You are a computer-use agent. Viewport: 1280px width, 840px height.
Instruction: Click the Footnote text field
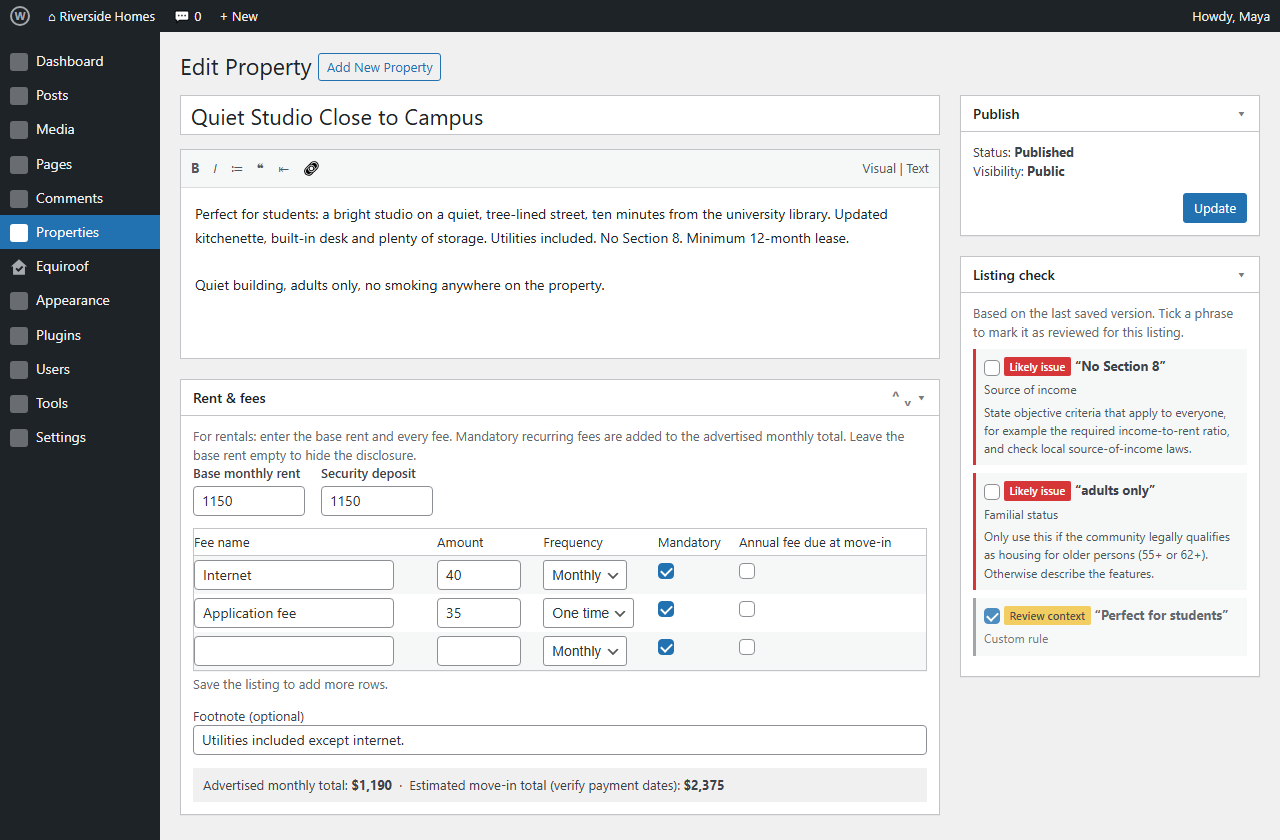(x=560, y=740)
